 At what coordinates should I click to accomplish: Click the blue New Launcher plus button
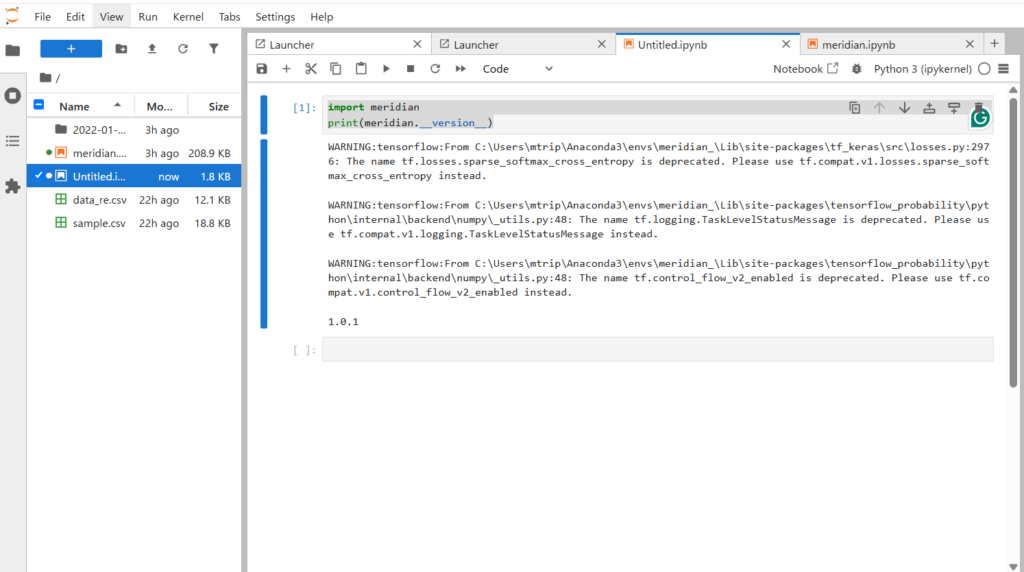click(x=71, y=49)
